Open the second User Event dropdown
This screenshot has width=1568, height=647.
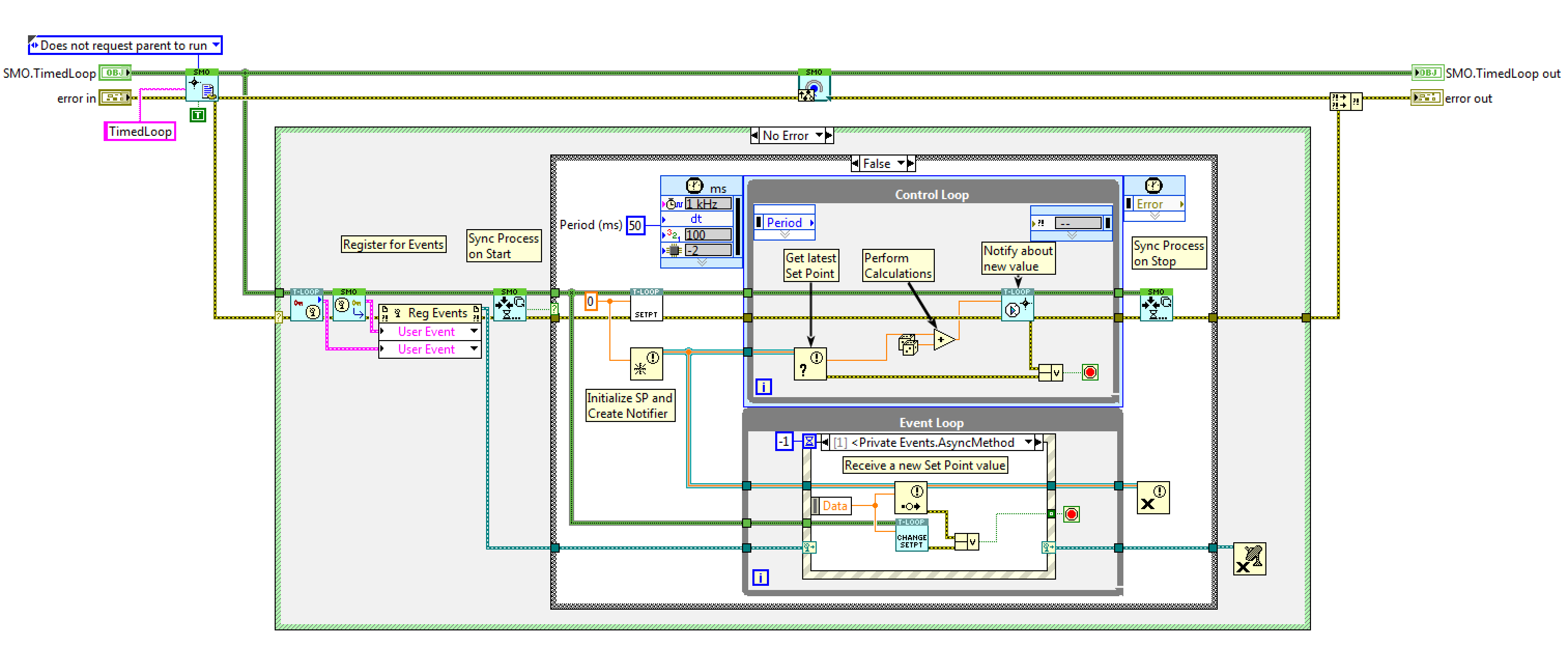(474, 348)
